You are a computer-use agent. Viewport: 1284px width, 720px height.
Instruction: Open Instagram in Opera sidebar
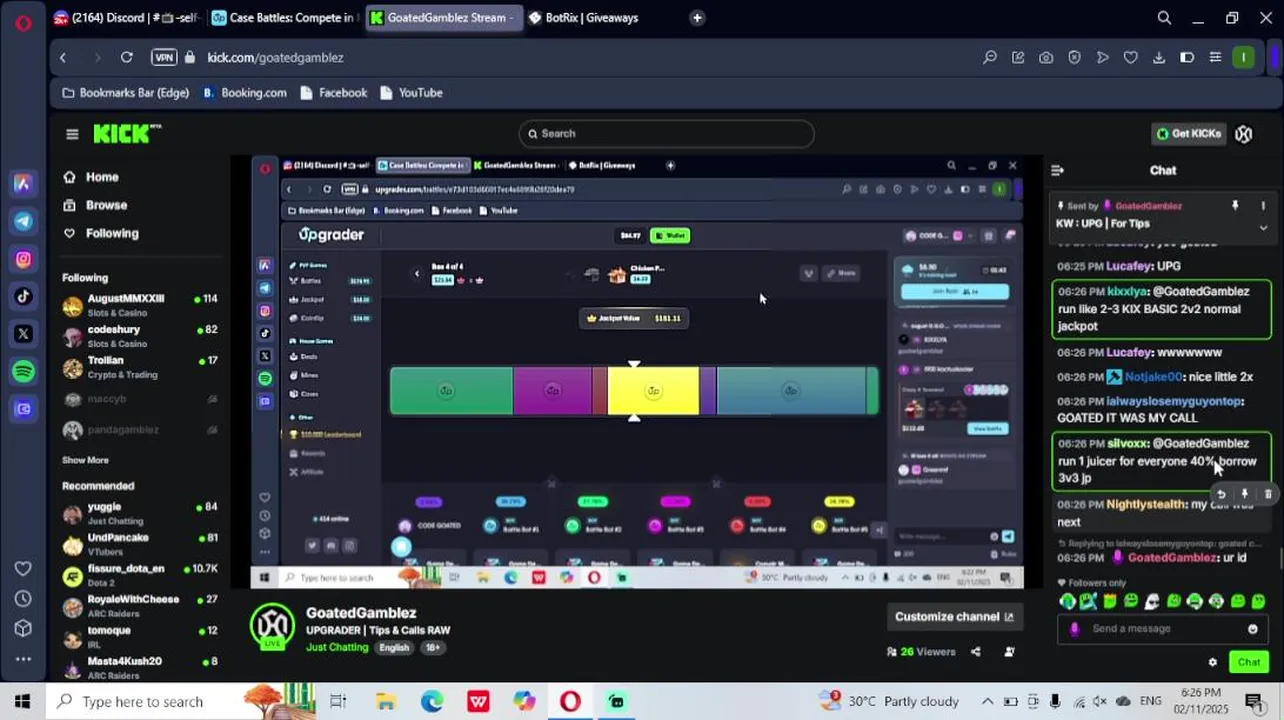click(23, 259)
